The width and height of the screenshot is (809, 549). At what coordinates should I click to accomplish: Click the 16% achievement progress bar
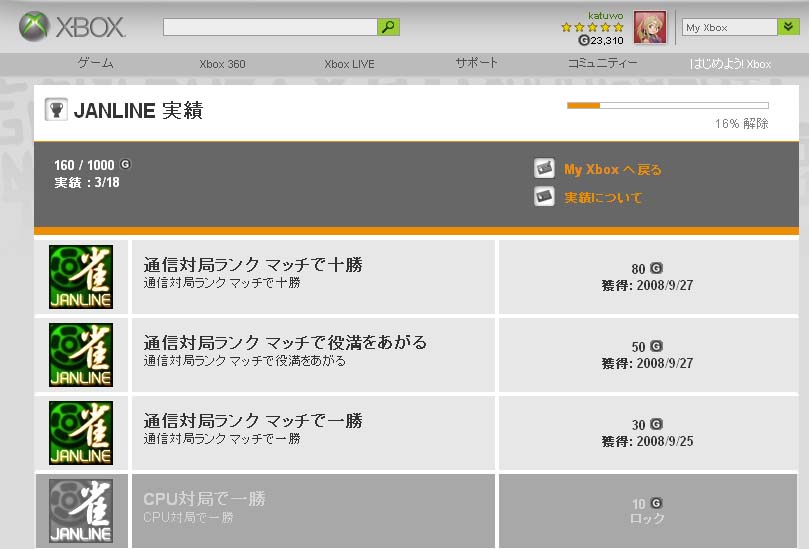[x=668, y=105]
